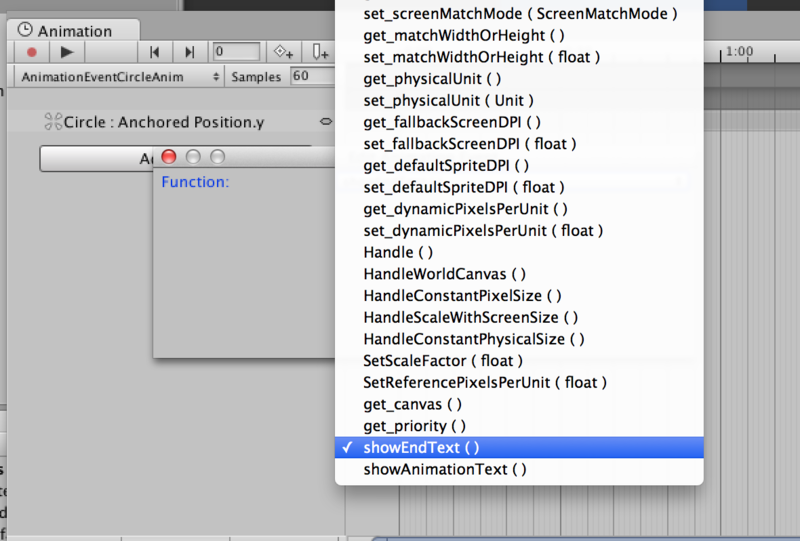Choose get_canvas ( )
800x541 pixels.
(x=519, y=404)
